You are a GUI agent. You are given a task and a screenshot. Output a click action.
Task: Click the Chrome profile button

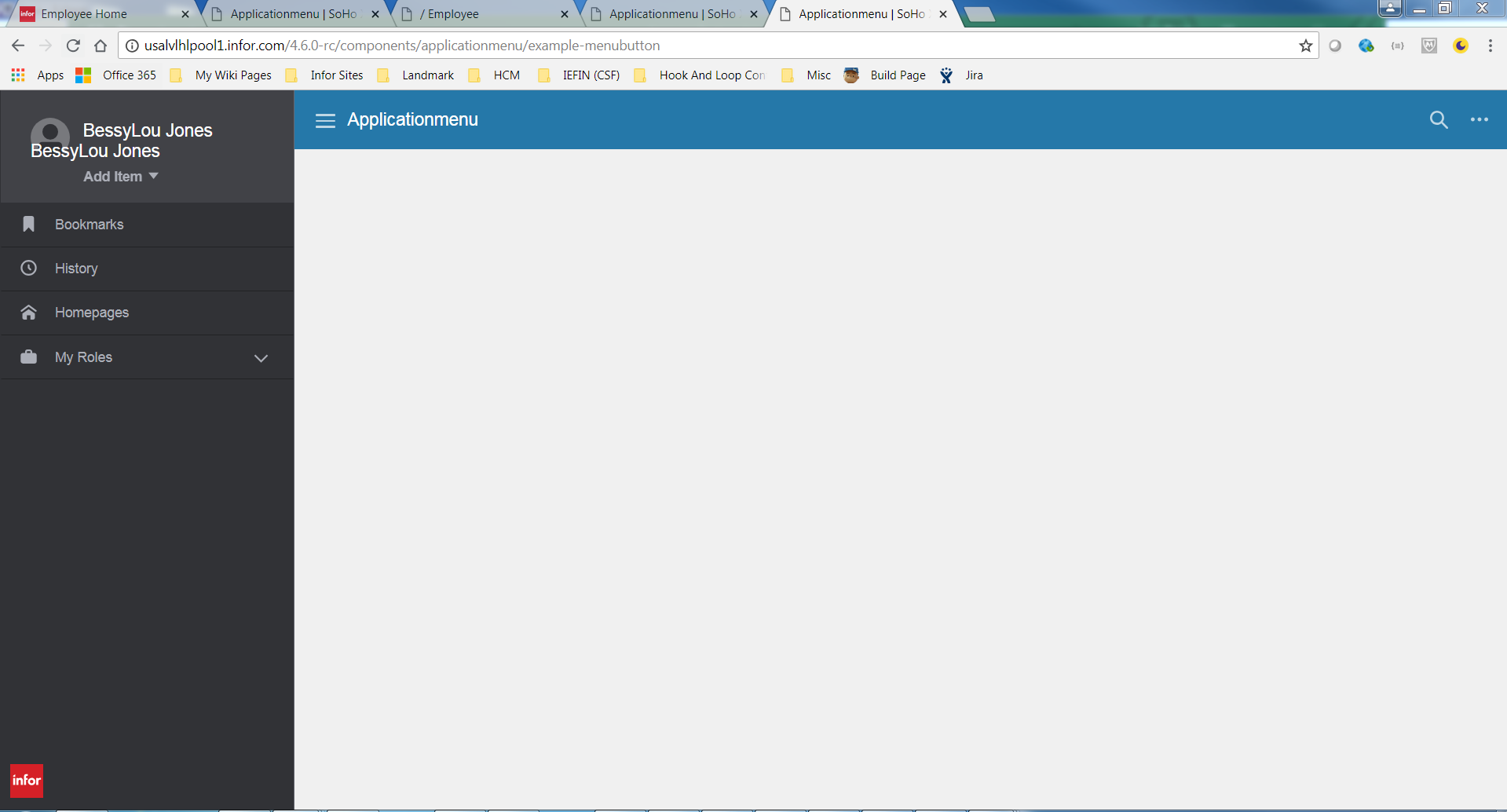tap(1389, 9)
